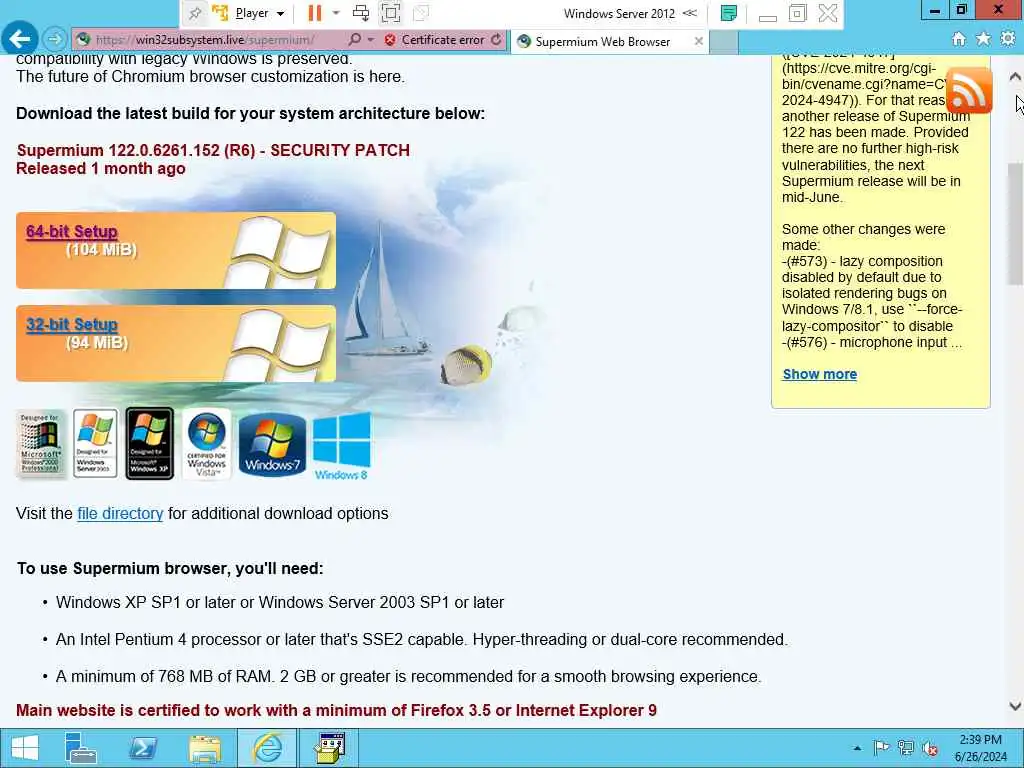Viewport: 1024px width, 768px height.
Task: Click the Certificate error warning
Action: tap(435, 40)
